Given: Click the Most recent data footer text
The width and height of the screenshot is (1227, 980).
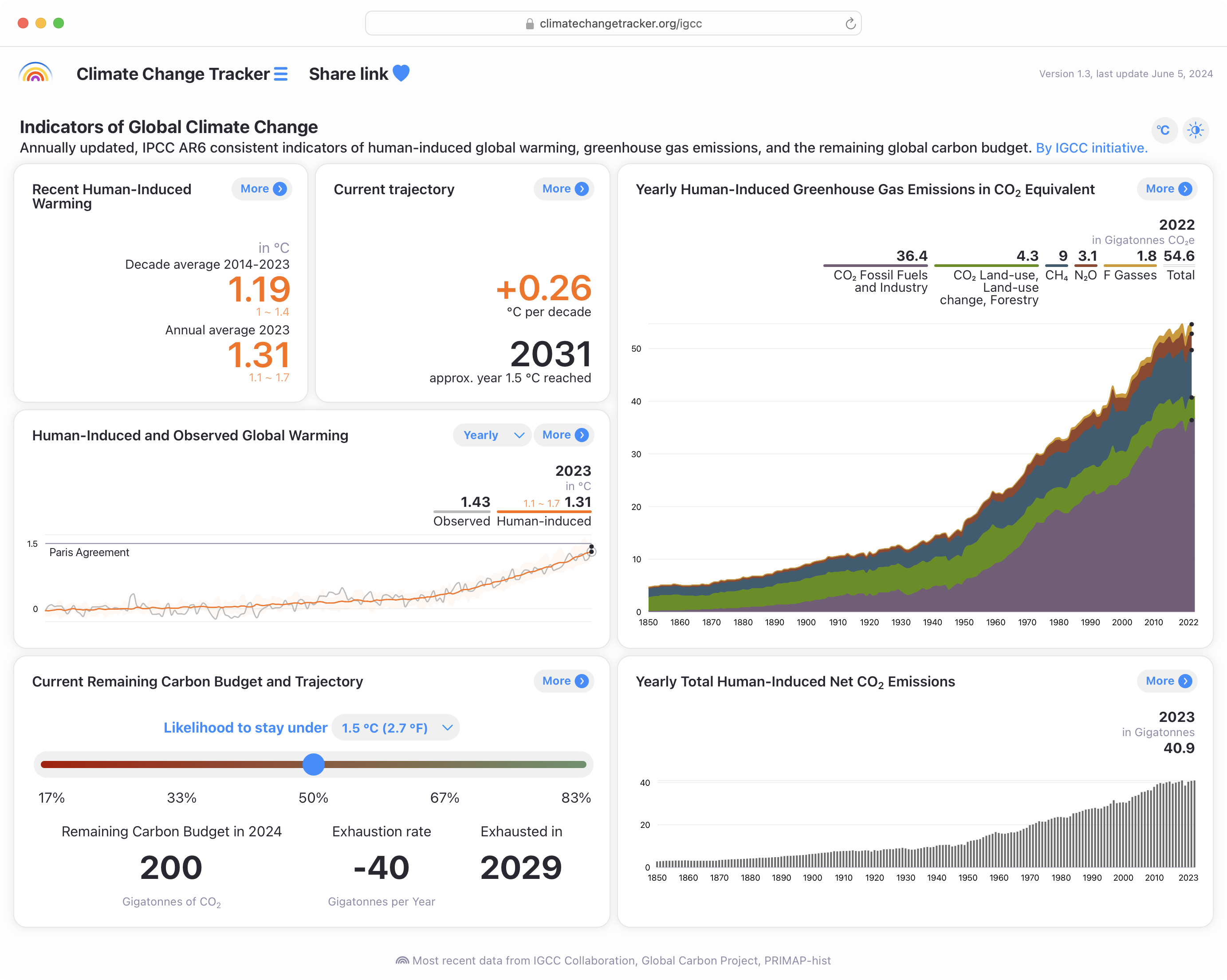Looking at the screenshot, I should 621,960.
